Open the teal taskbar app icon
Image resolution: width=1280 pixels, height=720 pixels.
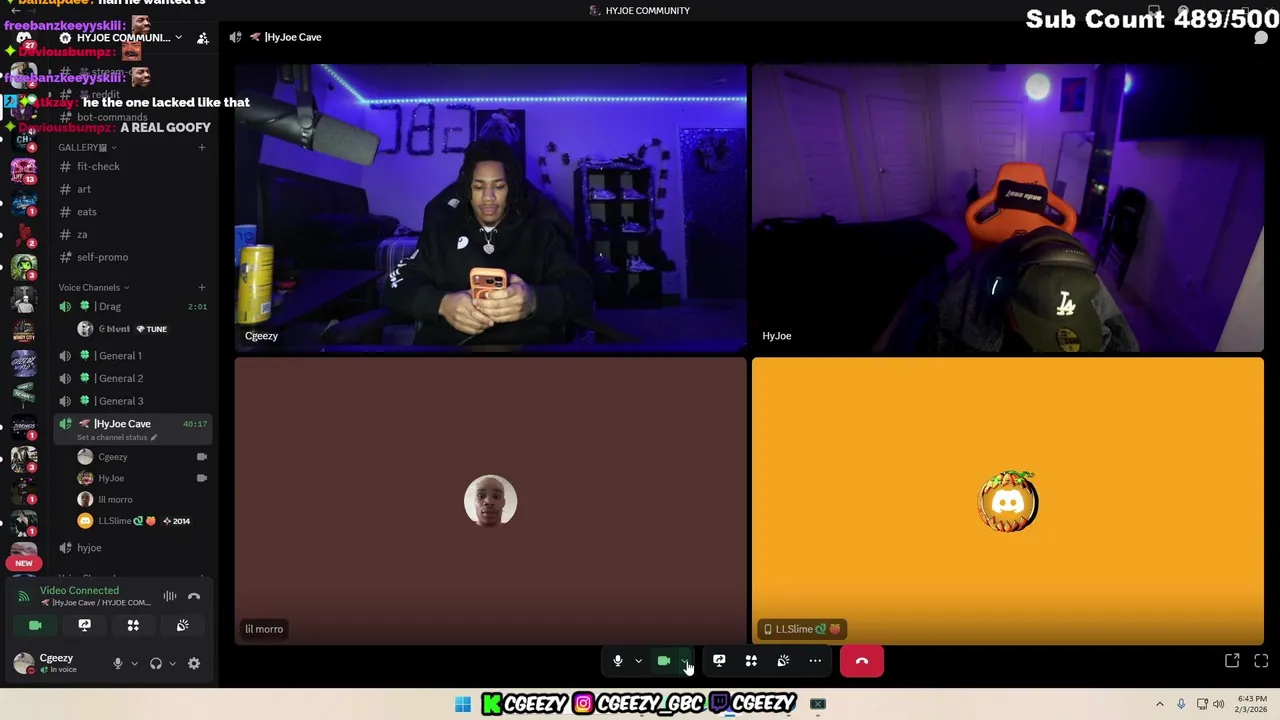(x=818, y=704)
